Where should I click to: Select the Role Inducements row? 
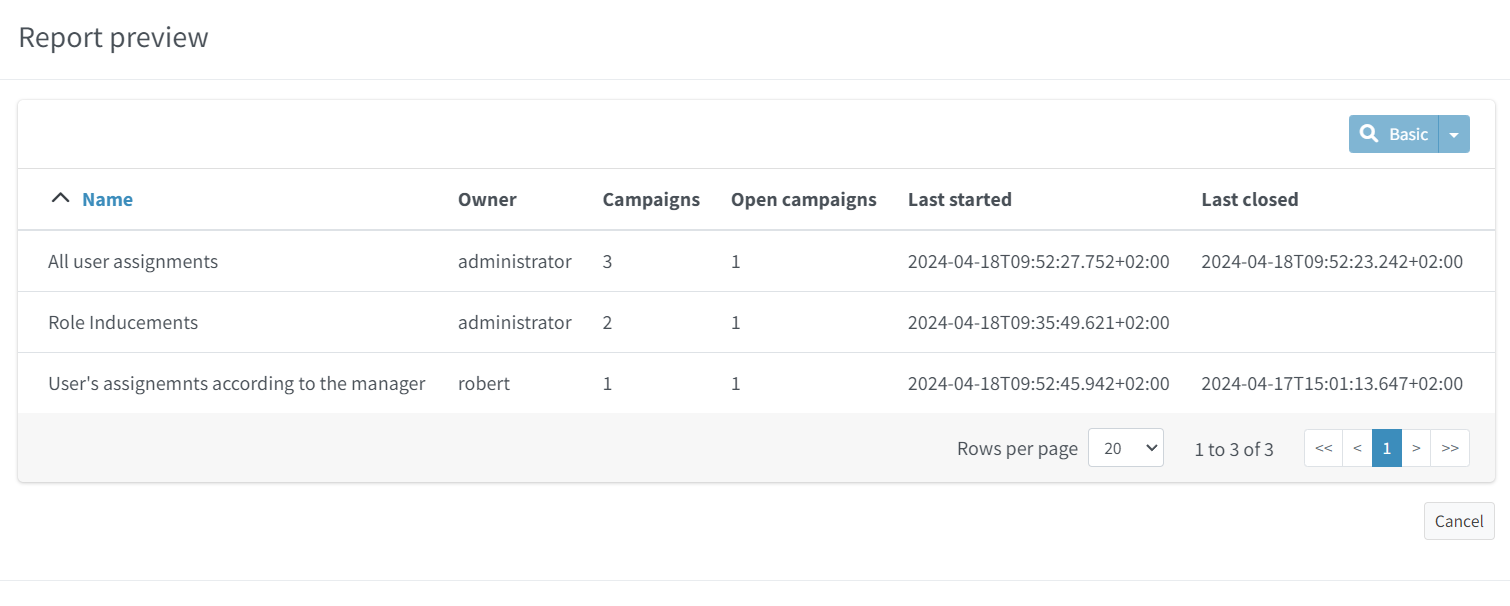coord(123,323)
